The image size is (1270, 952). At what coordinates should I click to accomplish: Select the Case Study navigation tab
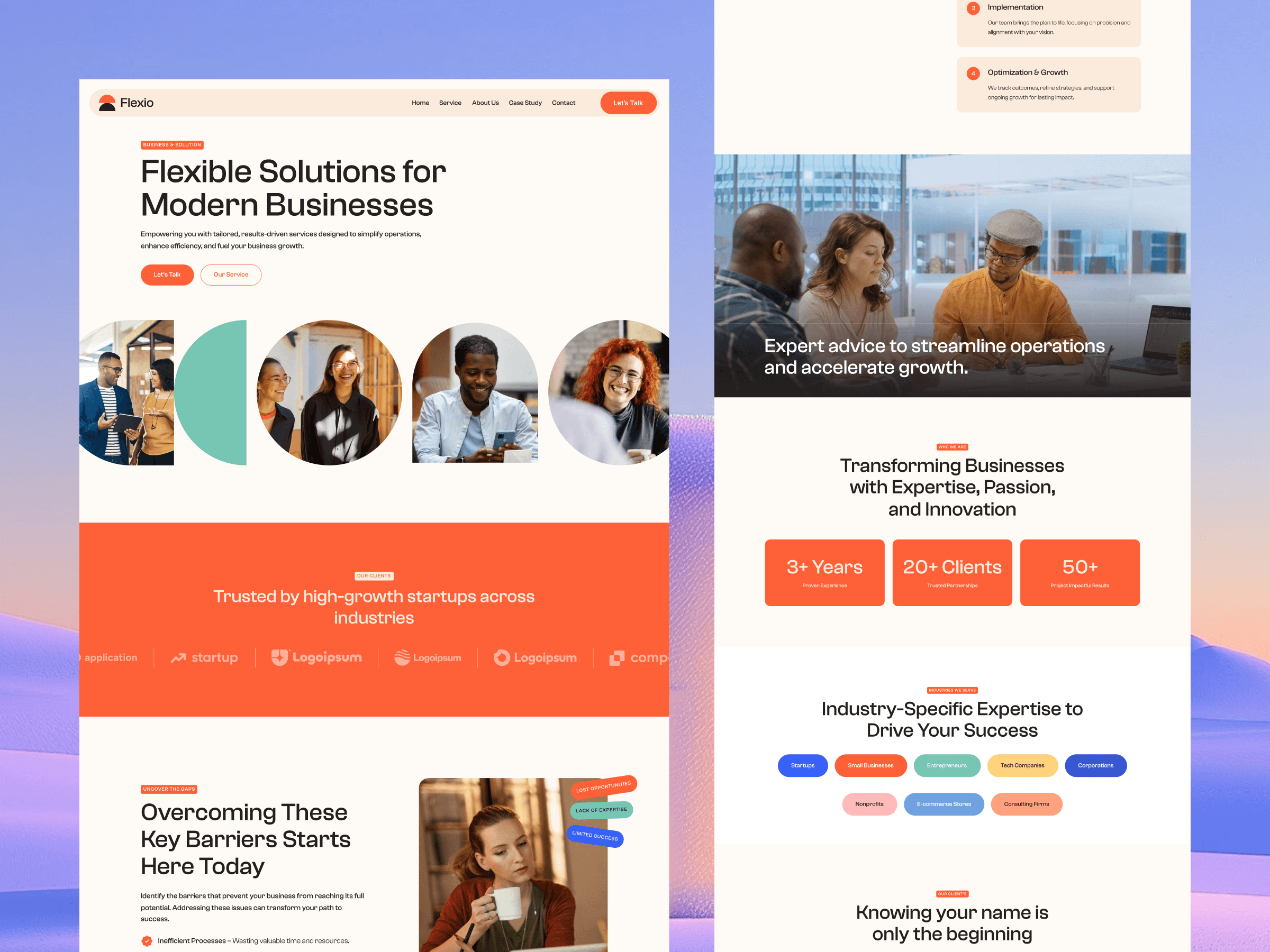[x=525, y=103]
